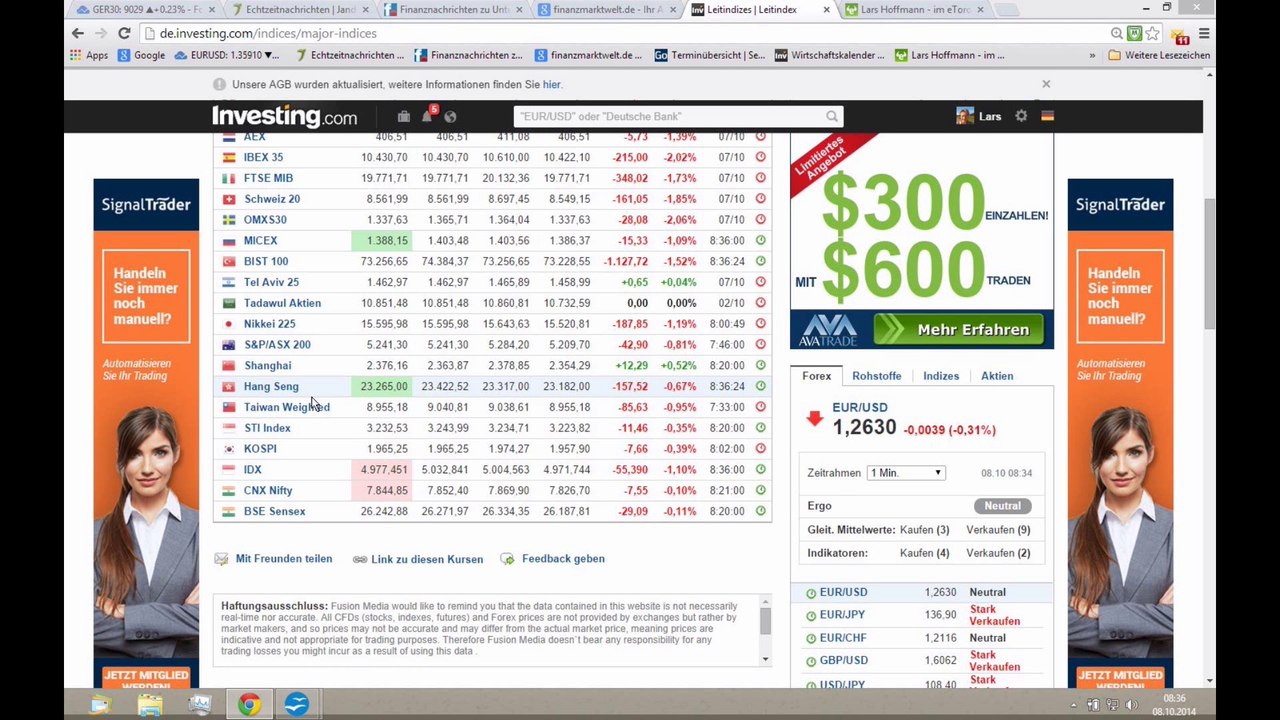Click Mehr Erfahren in the AvaTrade ad
The width and height of the screenshot is (1280, 720).
click(x=958, y=329)
